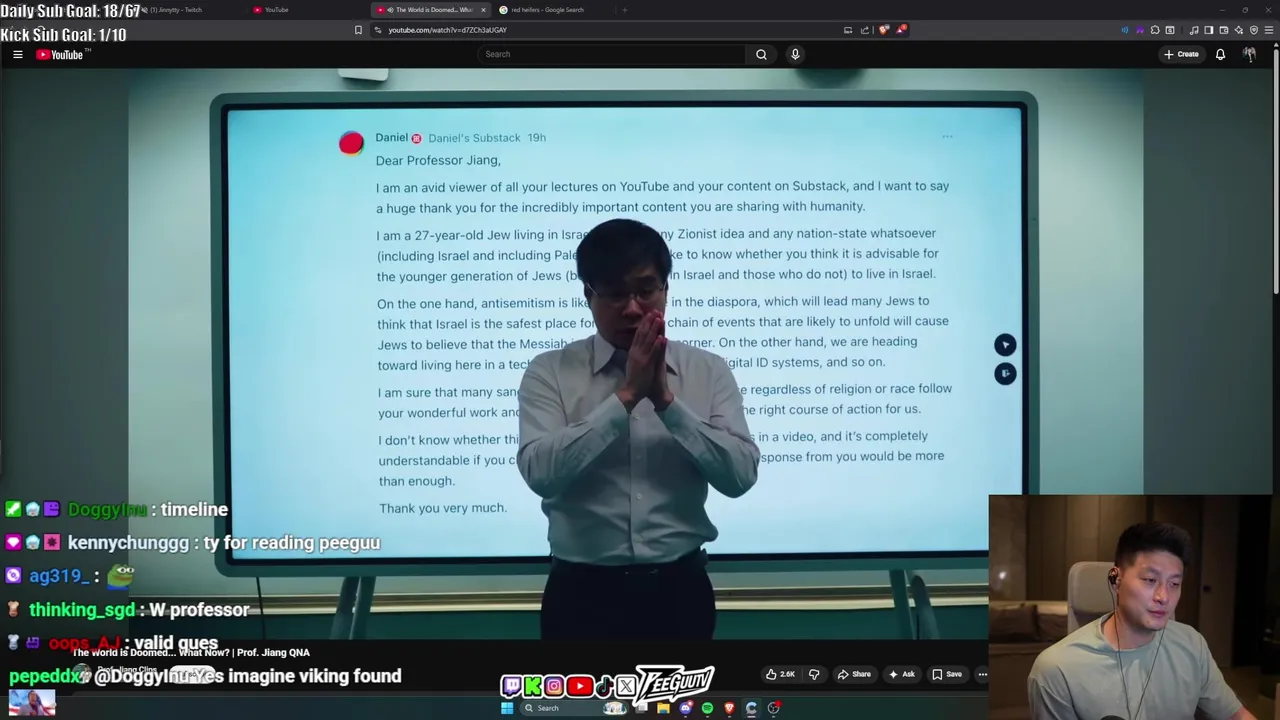This screenshot has width=1280, height=720.
Task: Click the Create button
Action: [x=1181, y=54]
